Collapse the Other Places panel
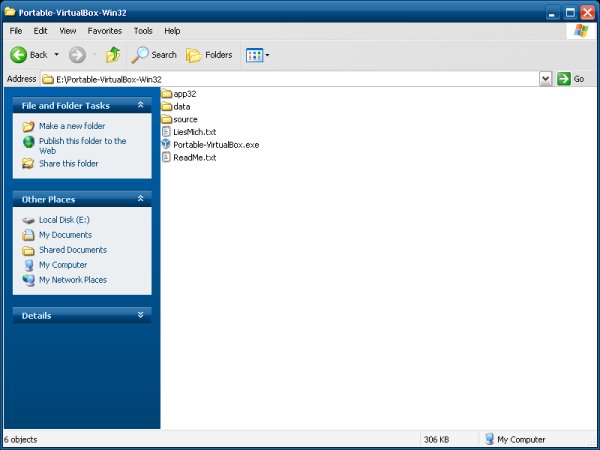 pos(140,199)
